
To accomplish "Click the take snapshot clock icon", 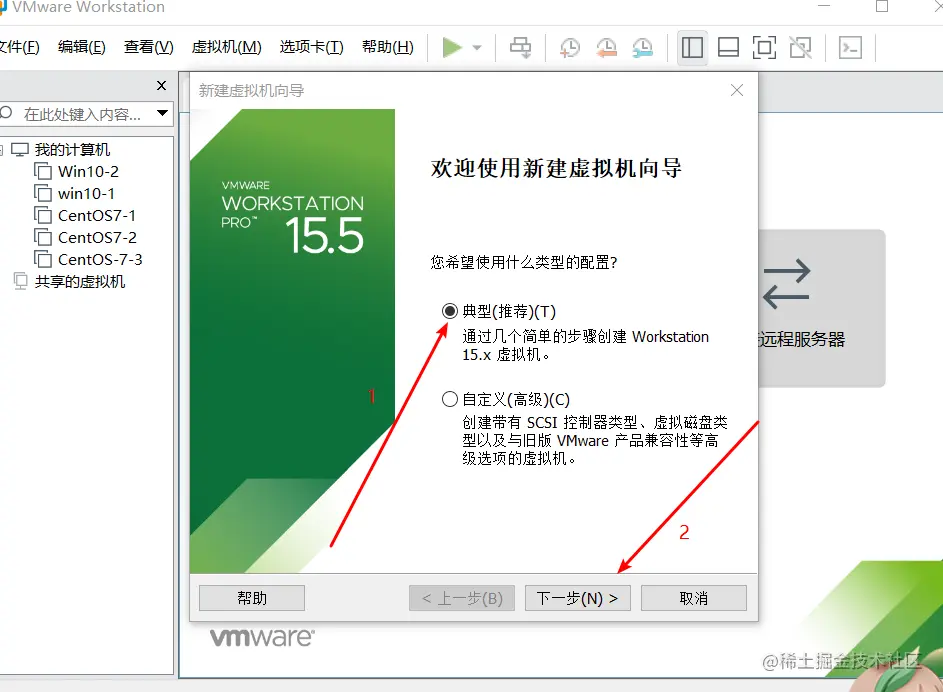I will [570, 47].
